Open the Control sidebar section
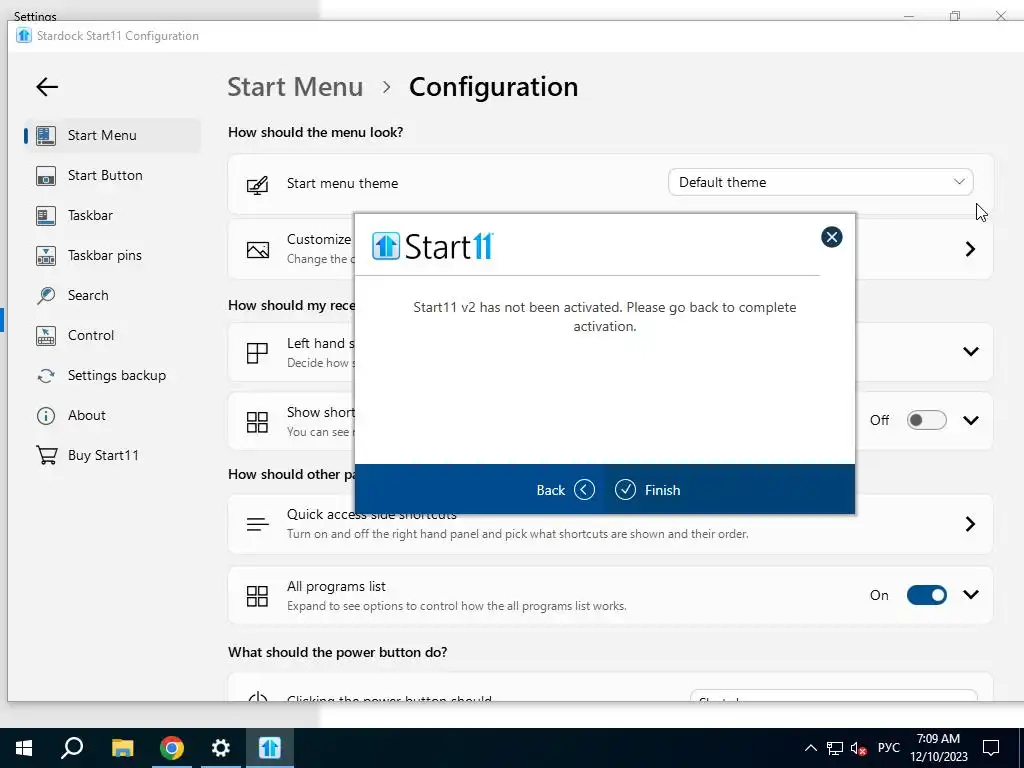The height and width of the screenshot is (768, 1024). (112, 335)
